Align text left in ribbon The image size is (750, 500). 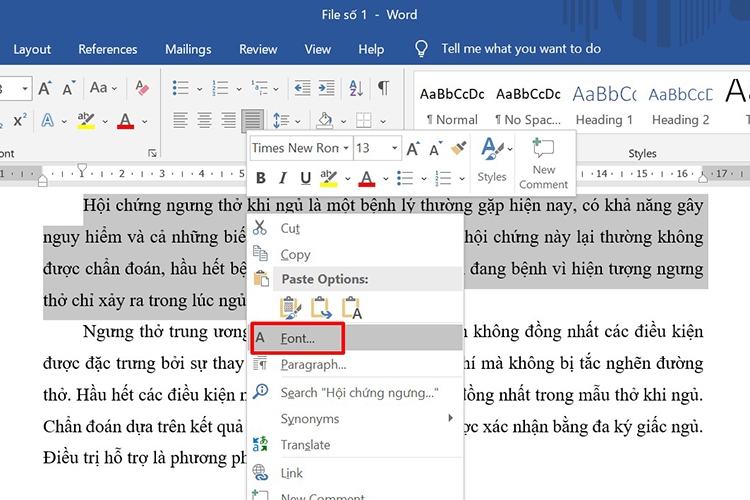180,120
